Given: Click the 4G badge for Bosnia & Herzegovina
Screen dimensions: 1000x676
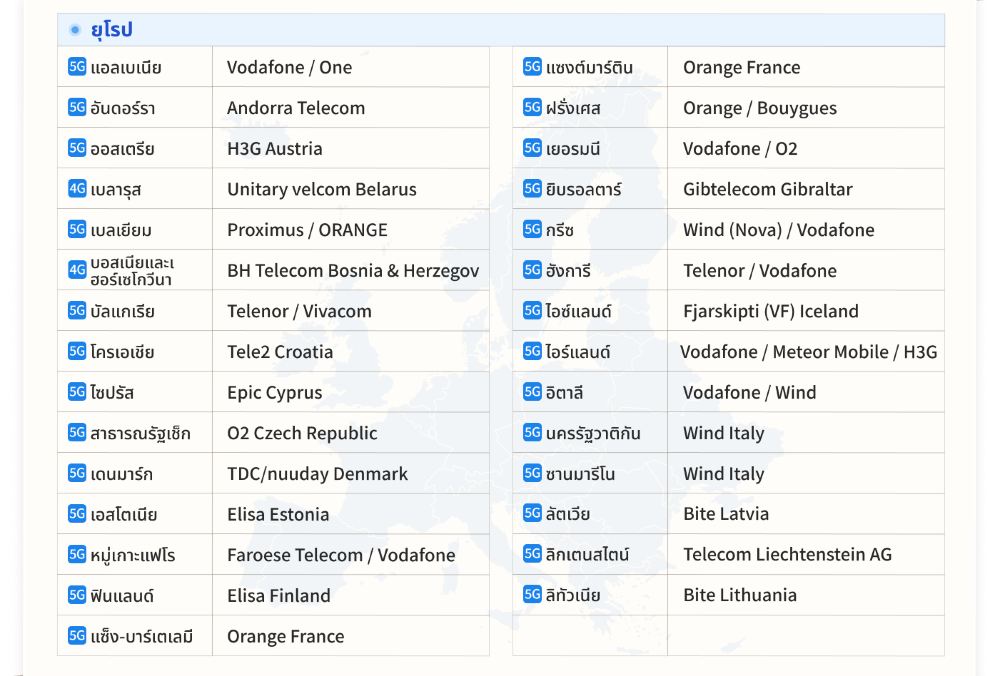Looking at the screenshot, I should (x=77, y=269).
